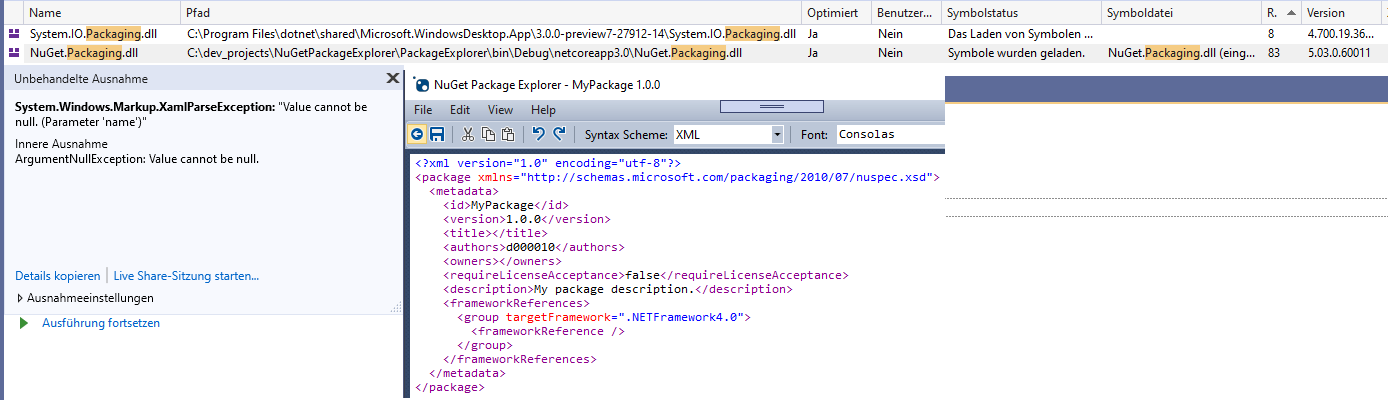
Task: Click the Undo arrow icon
Action: 539,134
